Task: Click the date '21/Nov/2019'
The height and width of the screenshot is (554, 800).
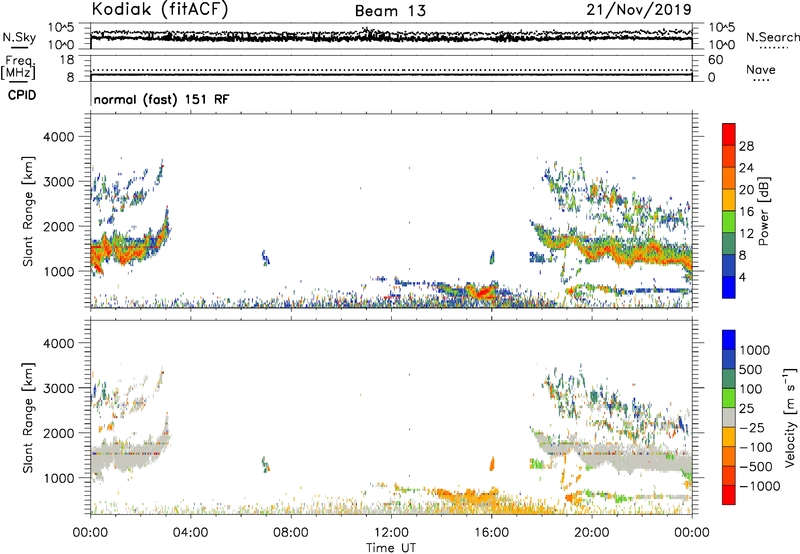Action: pyautogui.click(x=639, y=9)
